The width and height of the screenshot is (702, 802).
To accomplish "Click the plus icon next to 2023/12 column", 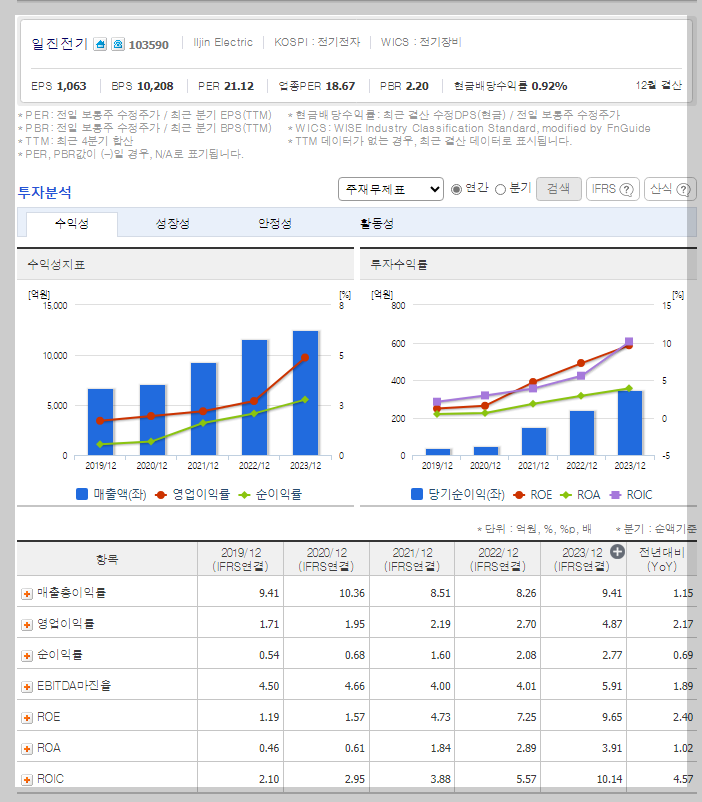I will 618,552.
